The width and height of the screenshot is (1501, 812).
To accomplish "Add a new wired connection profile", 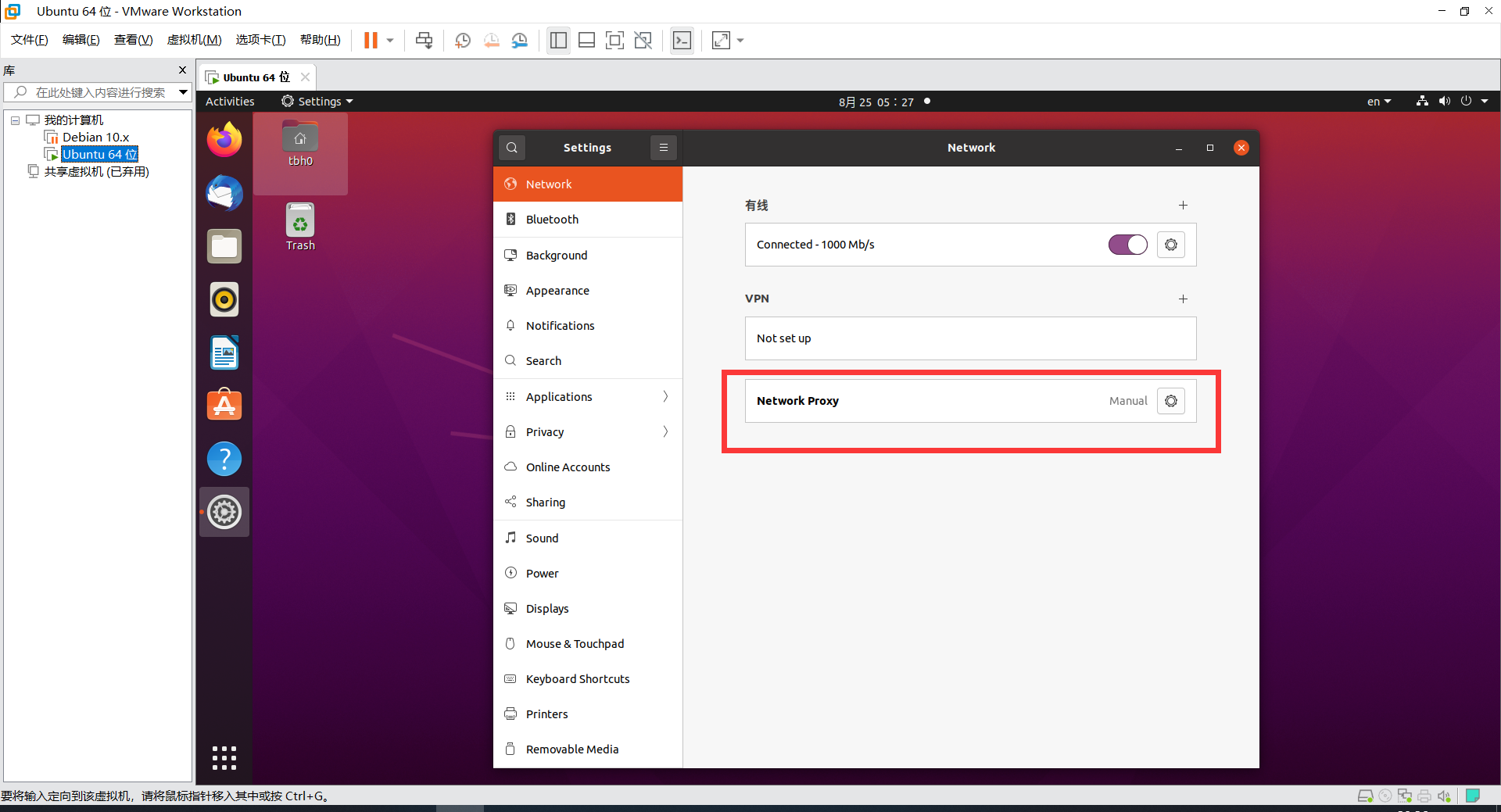I will [1183, 205].
